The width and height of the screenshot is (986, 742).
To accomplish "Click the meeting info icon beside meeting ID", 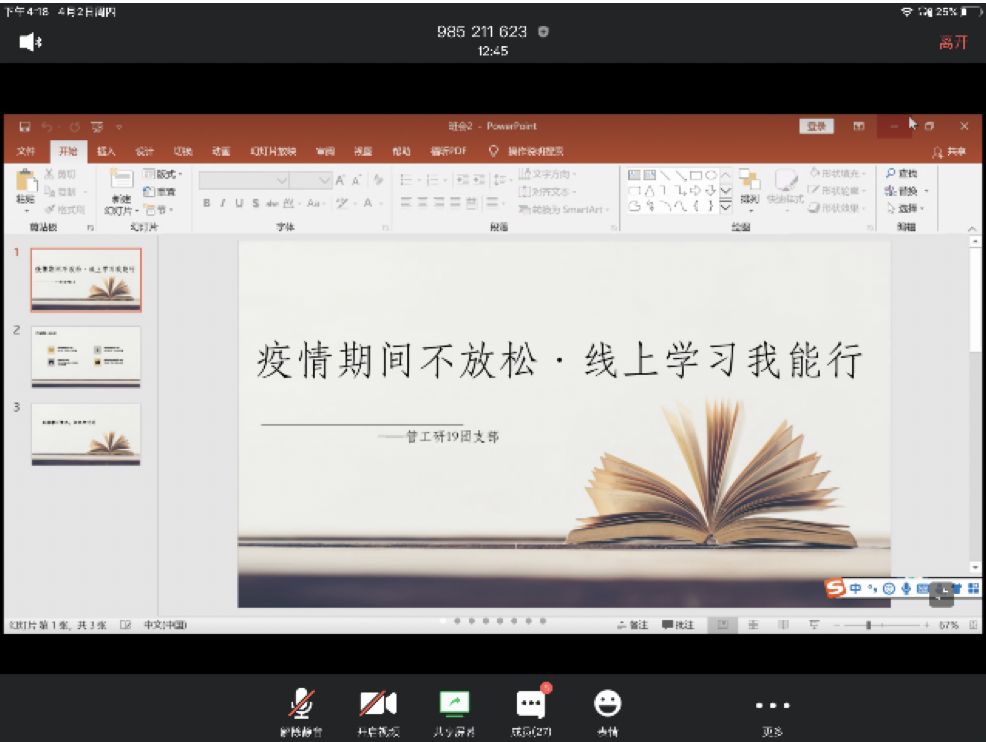I will click(543, 32).
